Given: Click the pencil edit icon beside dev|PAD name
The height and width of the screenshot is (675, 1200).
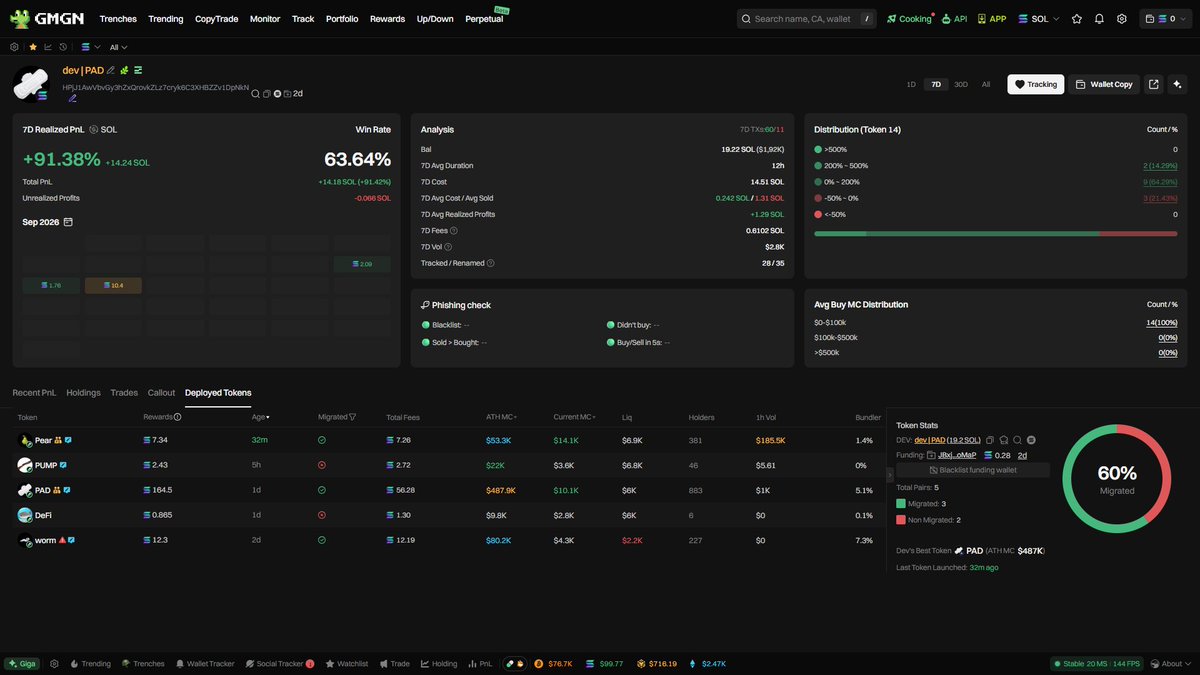Looking at the screenshot, I should [x=111, y=70].
